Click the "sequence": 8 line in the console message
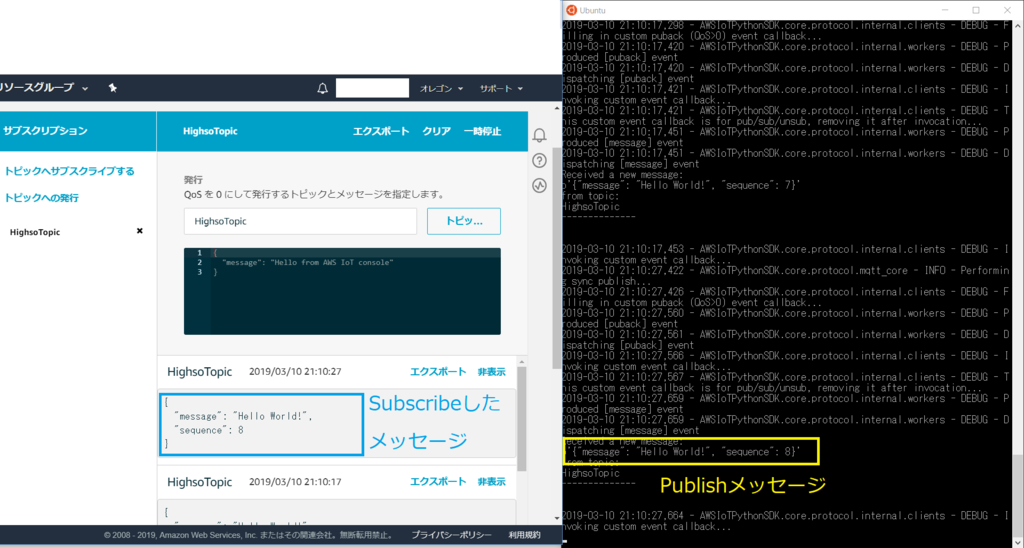This screenshot has width=1024, height=548. 208,430
